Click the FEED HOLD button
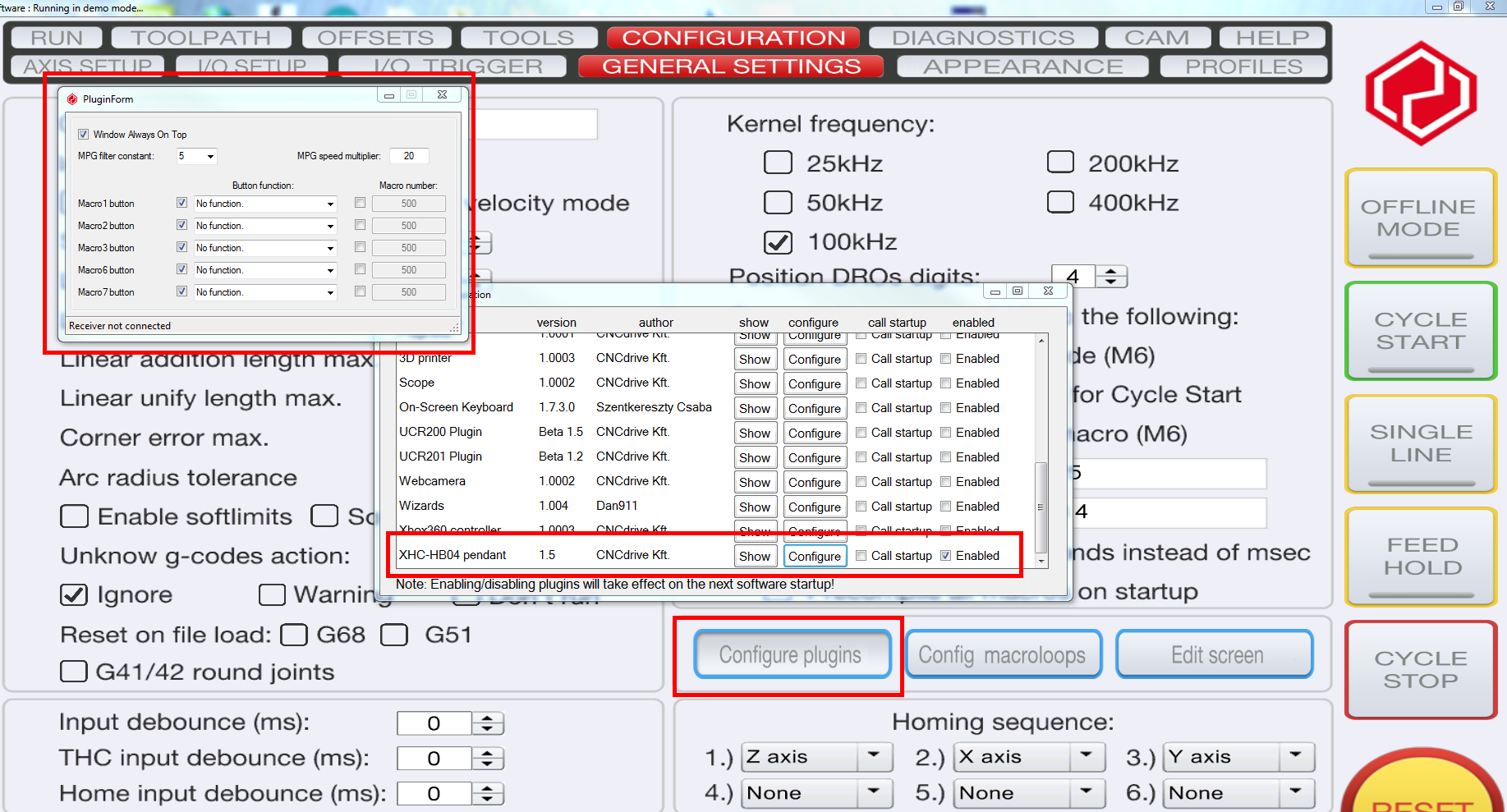The width and height of the screenshot is (1507, 812). (x=1422, y=557)
